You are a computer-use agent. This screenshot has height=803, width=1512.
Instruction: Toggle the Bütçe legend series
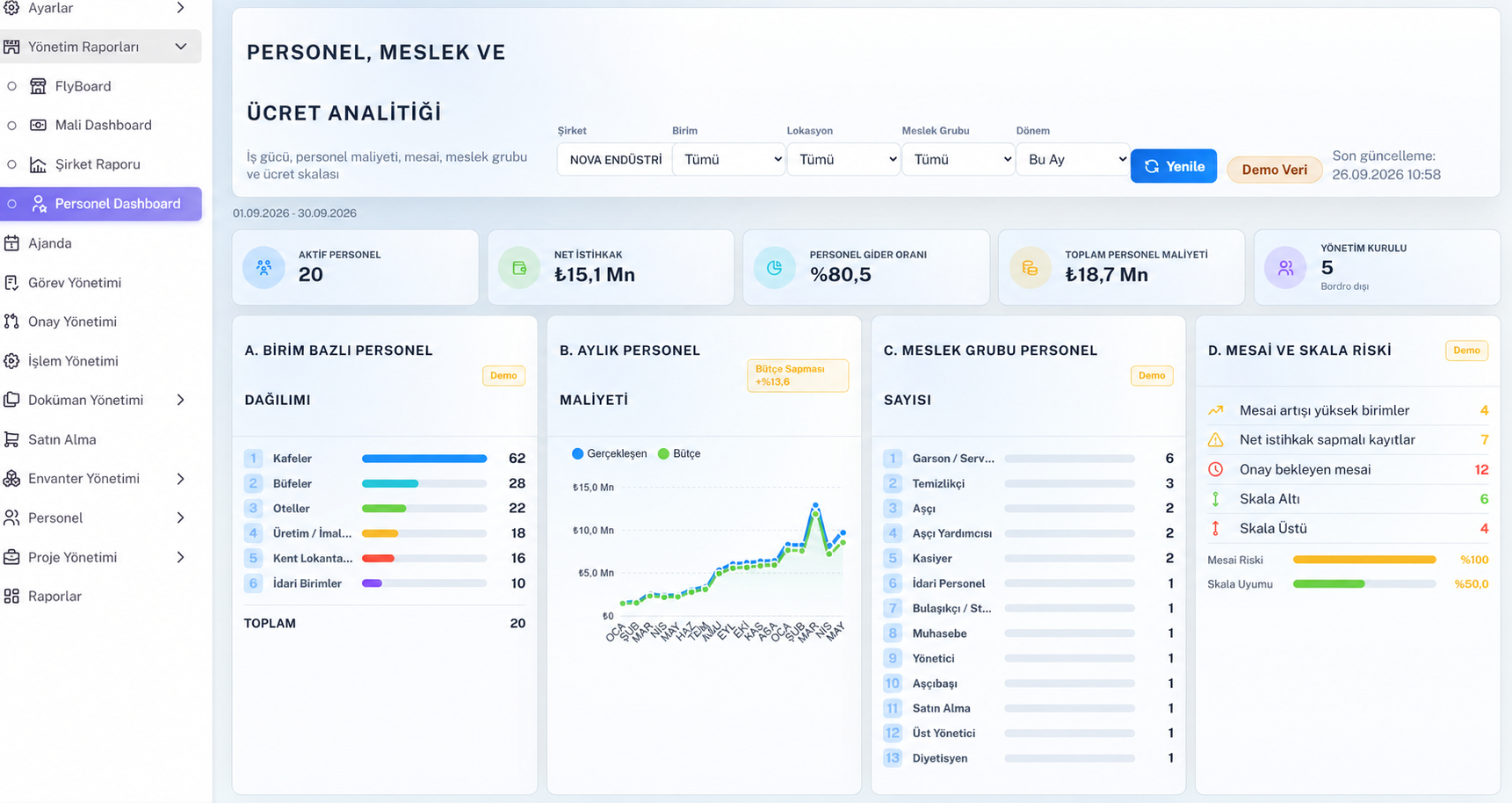click(679, 453)
